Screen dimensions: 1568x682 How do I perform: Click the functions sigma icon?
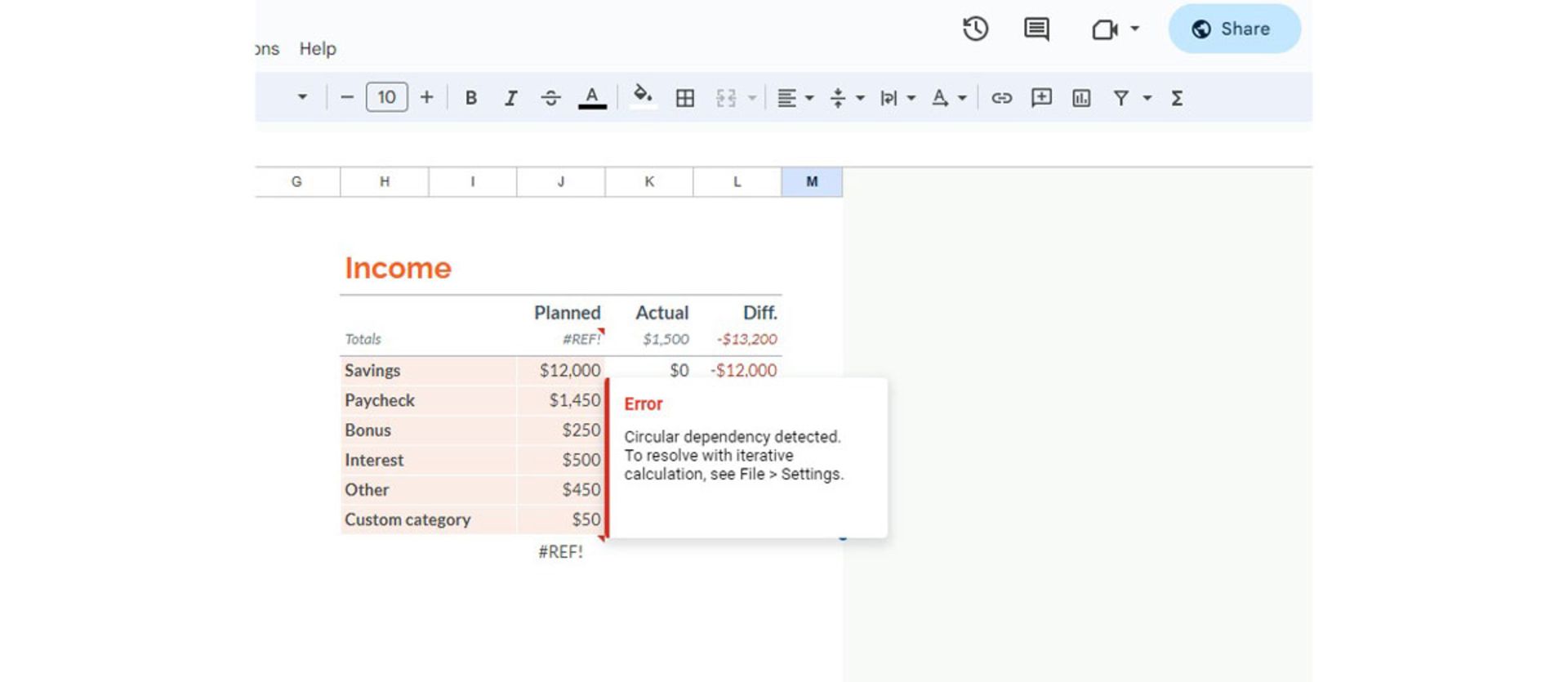coord(1177,98)
